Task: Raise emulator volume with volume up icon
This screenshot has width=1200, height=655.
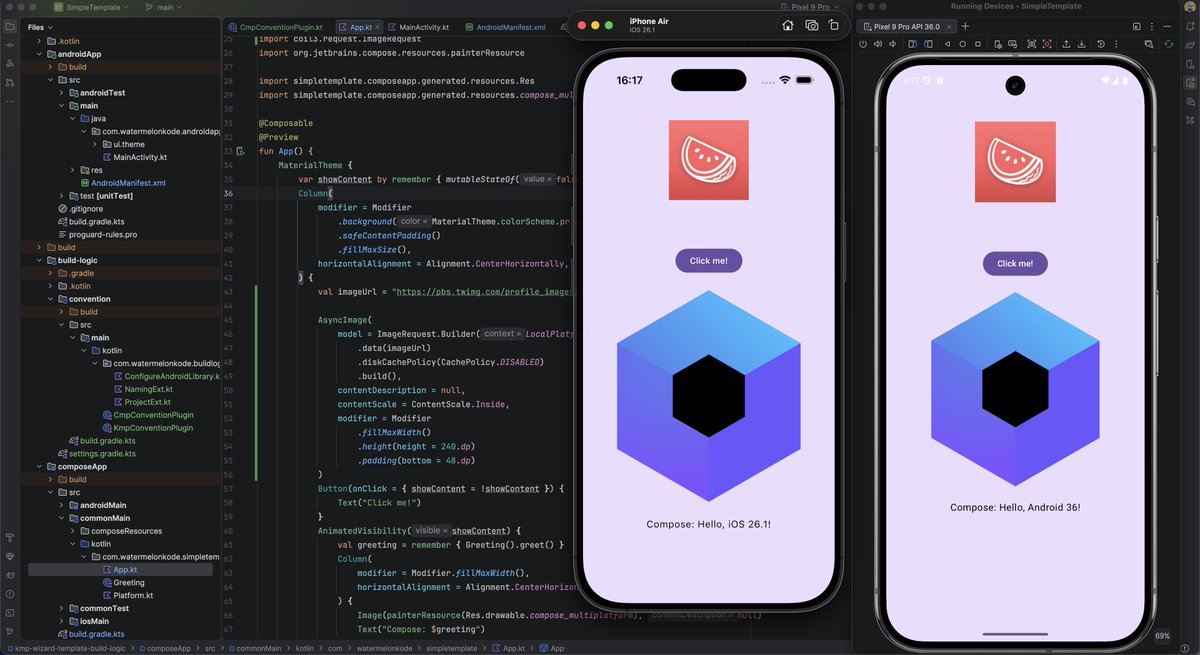Action: [x=878, y=44]
